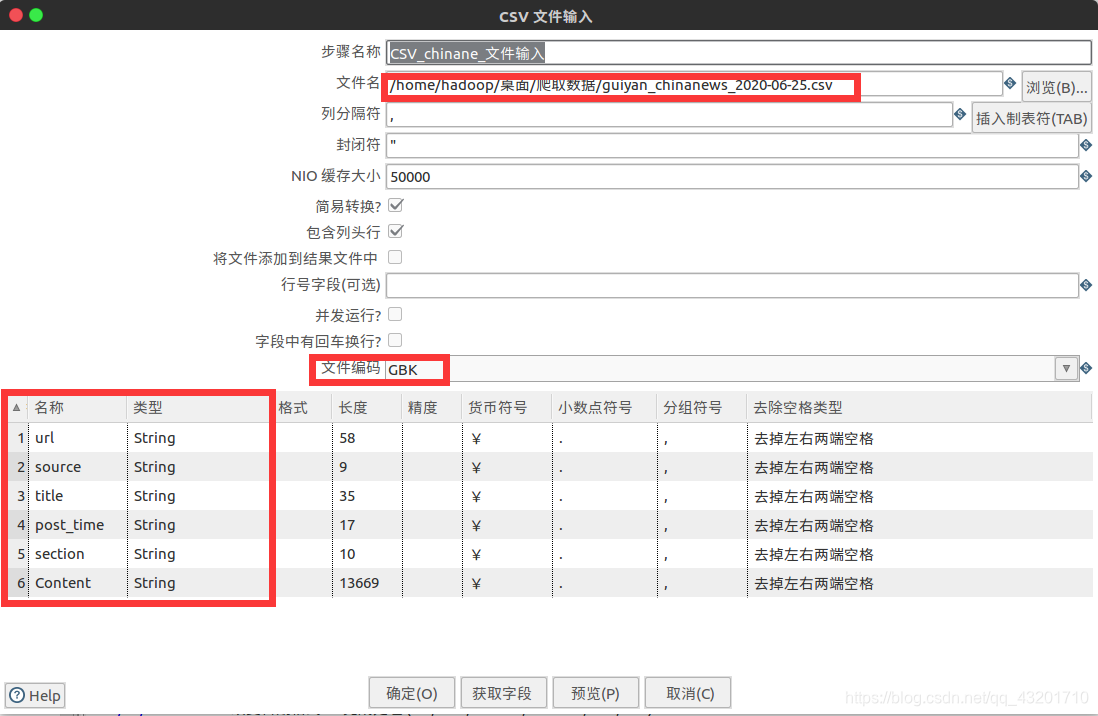The image size is (1098, 716).
Task: Click length value 10 in section row
Action: click(367, 553)
